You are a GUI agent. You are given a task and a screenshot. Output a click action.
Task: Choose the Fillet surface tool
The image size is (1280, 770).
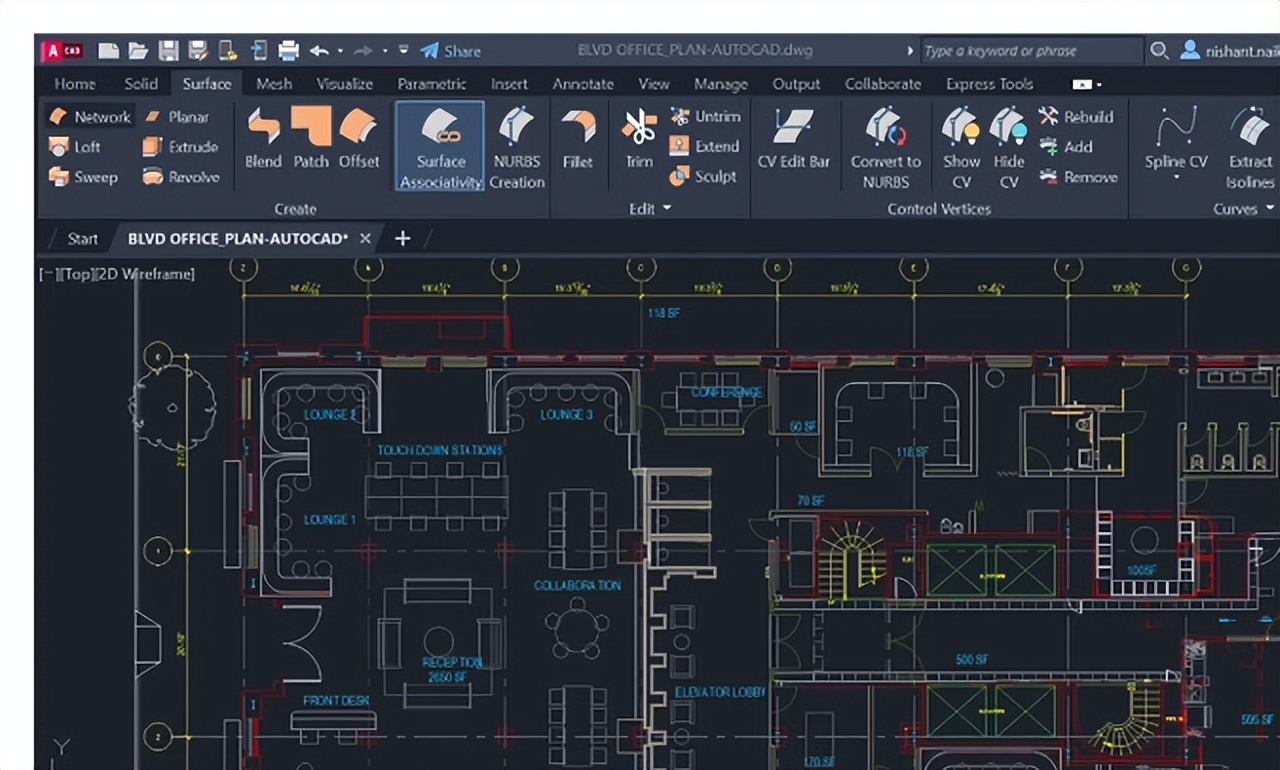[x=577, y=139]
